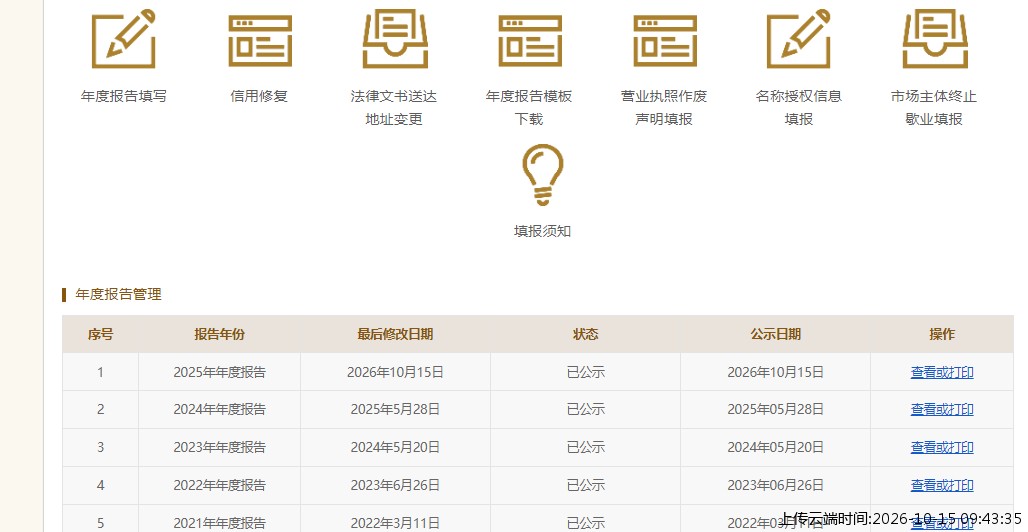Viewport: 1028px width, 532px height.
Task: Click the 2024年5月20日 last-modified date
Action: coord(395,448)
